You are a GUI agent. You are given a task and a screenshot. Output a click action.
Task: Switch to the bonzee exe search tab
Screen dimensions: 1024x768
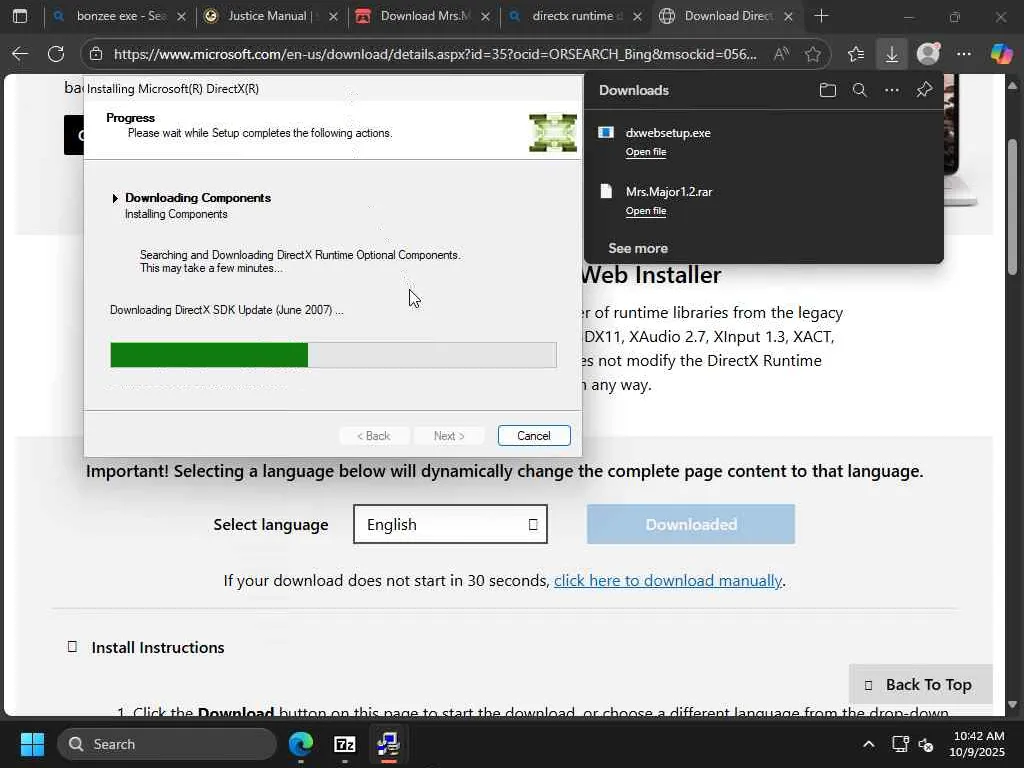[119, 16]
